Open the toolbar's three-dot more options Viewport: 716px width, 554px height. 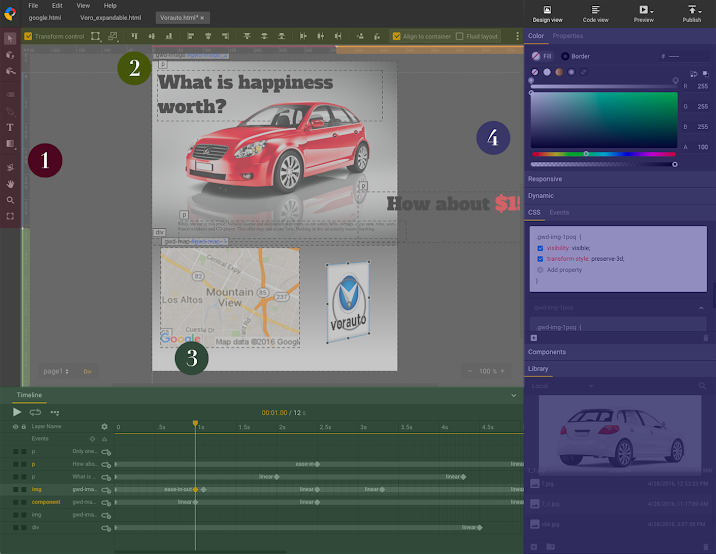pyautogui.click(x=517, y=36)
